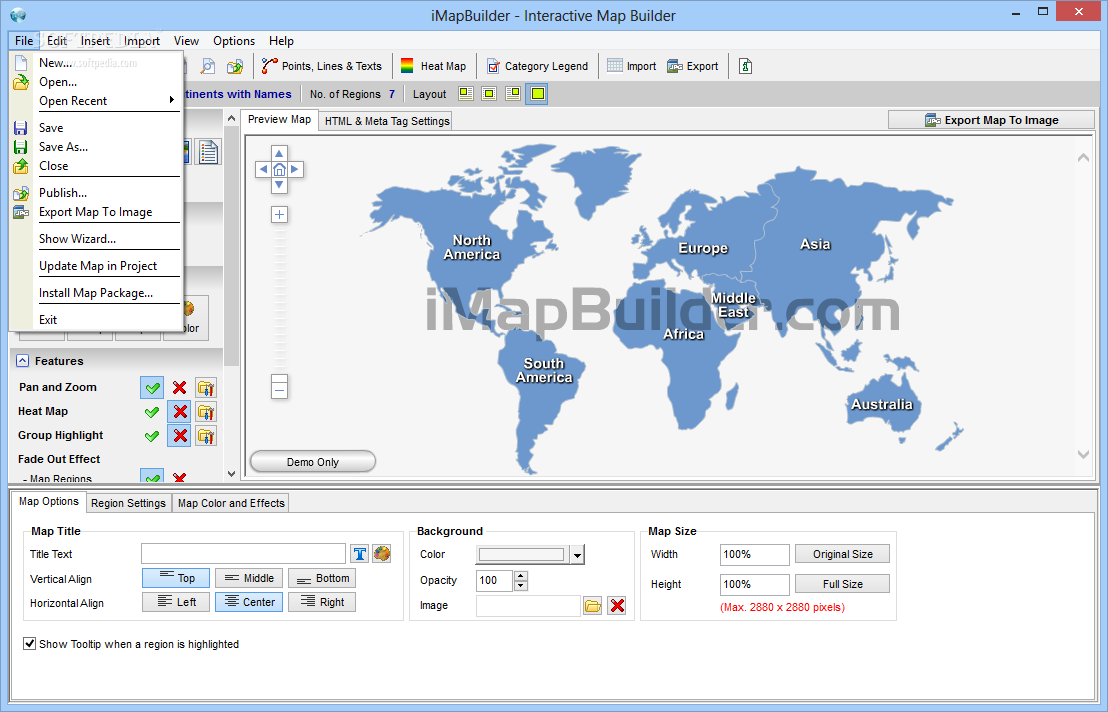The height and width of the screenshot is (712, 1108).
Task: Expand the Open Recent submenu
Action: [172, 100]
